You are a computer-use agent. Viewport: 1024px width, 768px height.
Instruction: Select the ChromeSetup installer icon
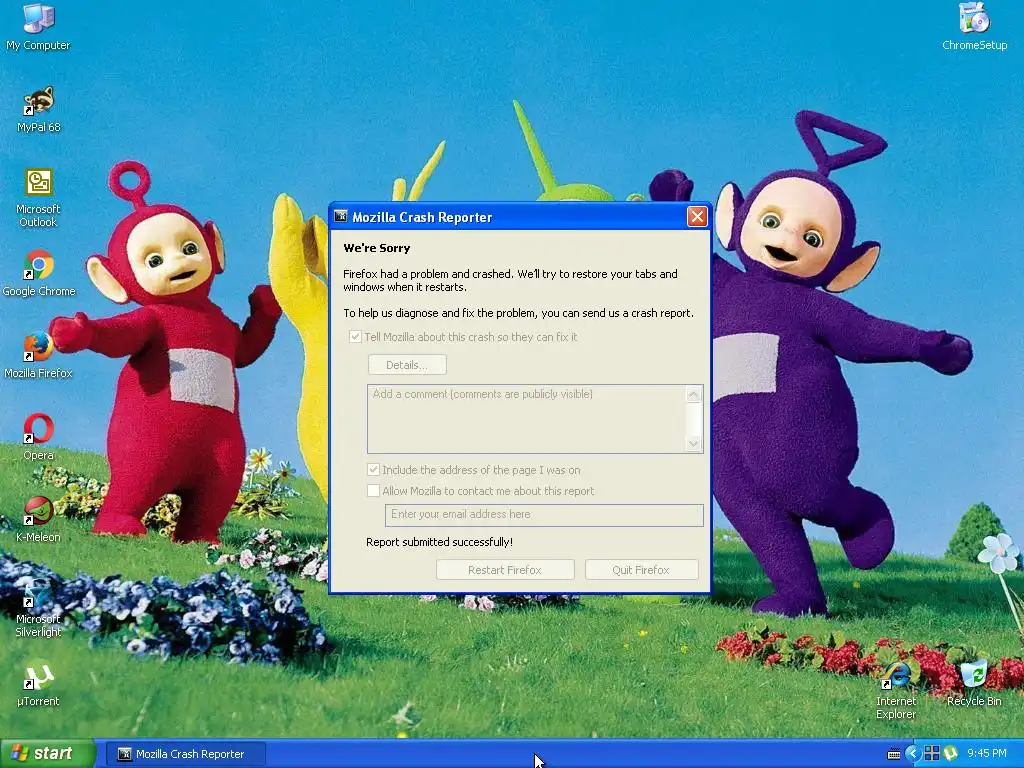[x=974, y=26]
